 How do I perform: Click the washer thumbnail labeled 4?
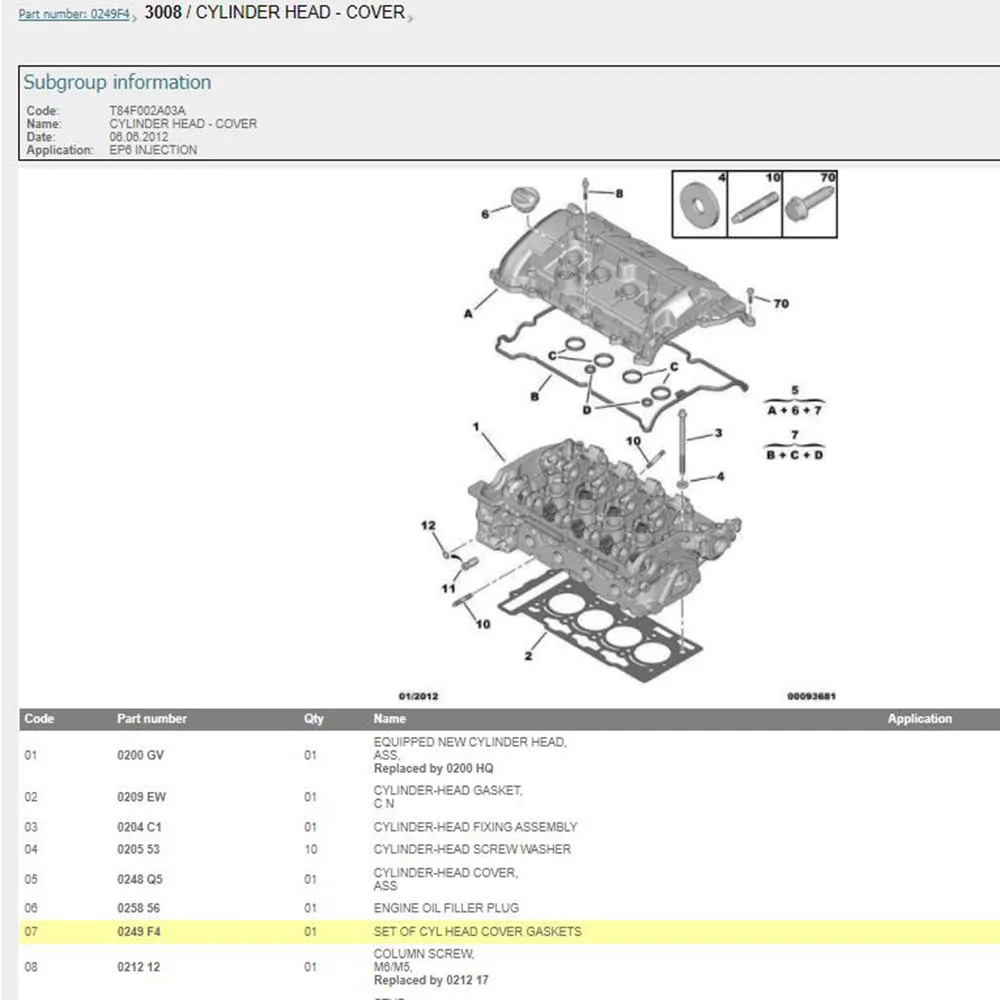point(700,204)
